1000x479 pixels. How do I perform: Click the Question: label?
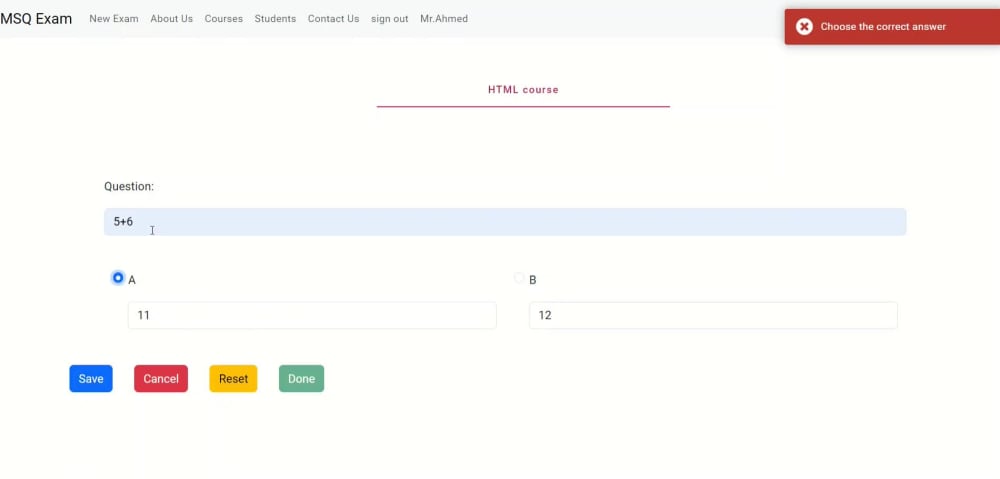click(x=129, y=186)
